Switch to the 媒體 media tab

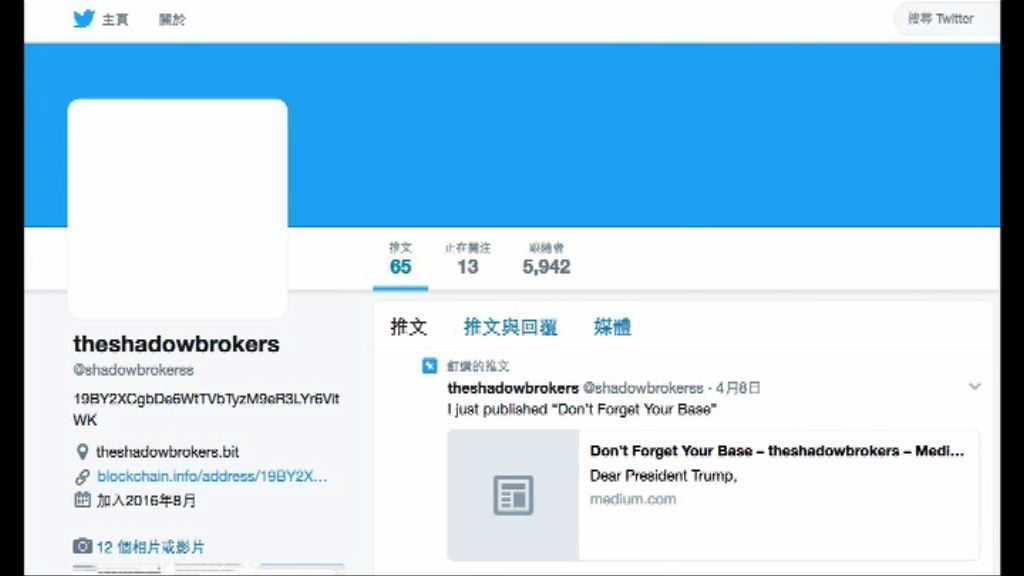tap(612, 327)
